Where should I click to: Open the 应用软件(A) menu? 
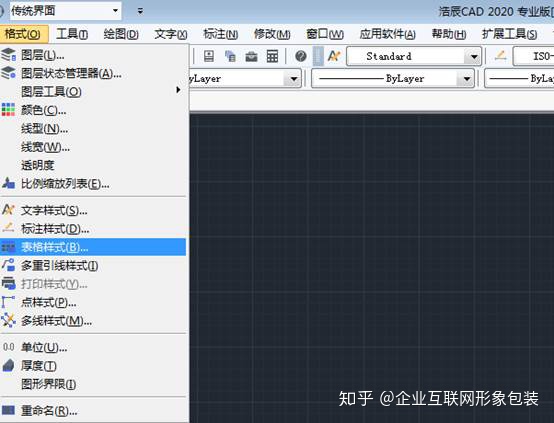tap(388, 34)
